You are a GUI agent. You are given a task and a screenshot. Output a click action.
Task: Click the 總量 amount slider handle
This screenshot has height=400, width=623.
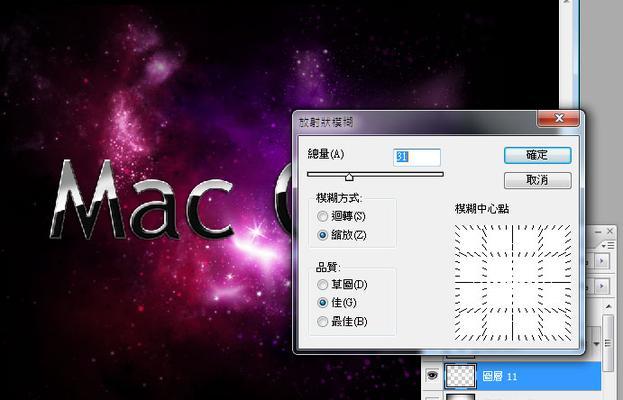[349, 177]
